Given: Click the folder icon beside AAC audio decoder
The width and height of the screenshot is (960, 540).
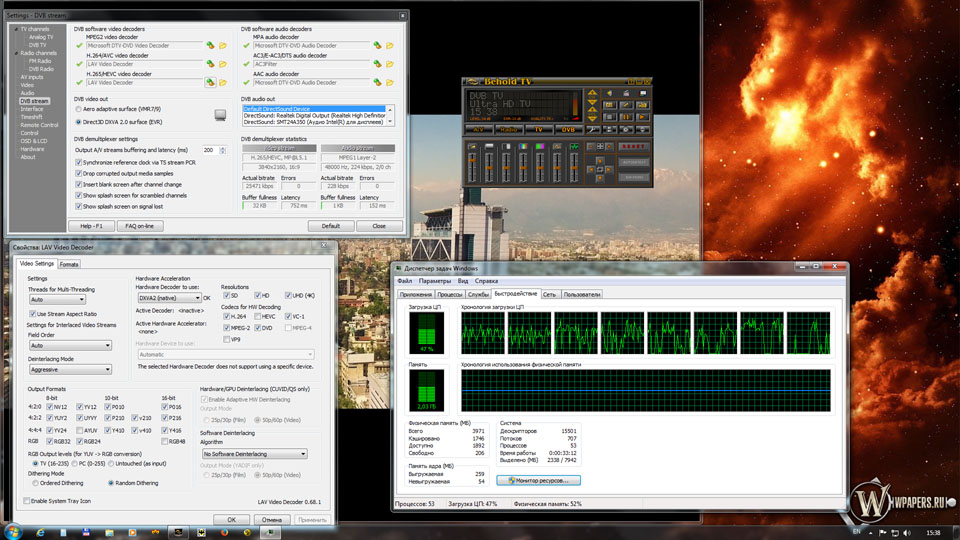Looking at the screenshot, I should (x=391, y=82).
